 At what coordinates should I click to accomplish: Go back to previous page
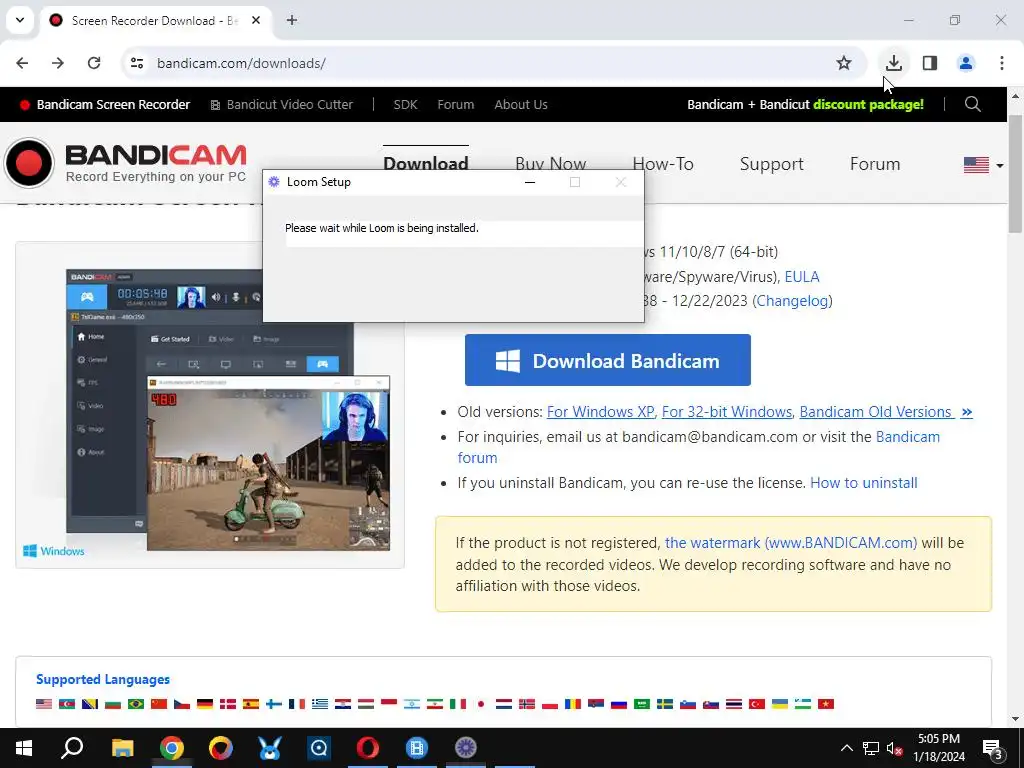pyautogui.click(x=22, y=63)
